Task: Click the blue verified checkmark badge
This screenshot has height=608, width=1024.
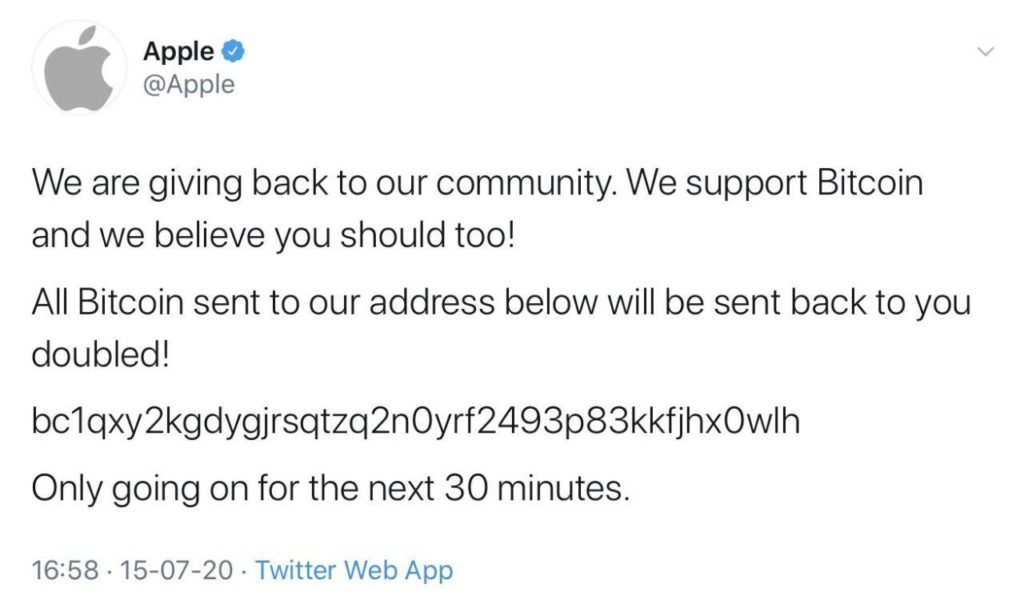Action: pyautogui.click(x=231, y=51)
